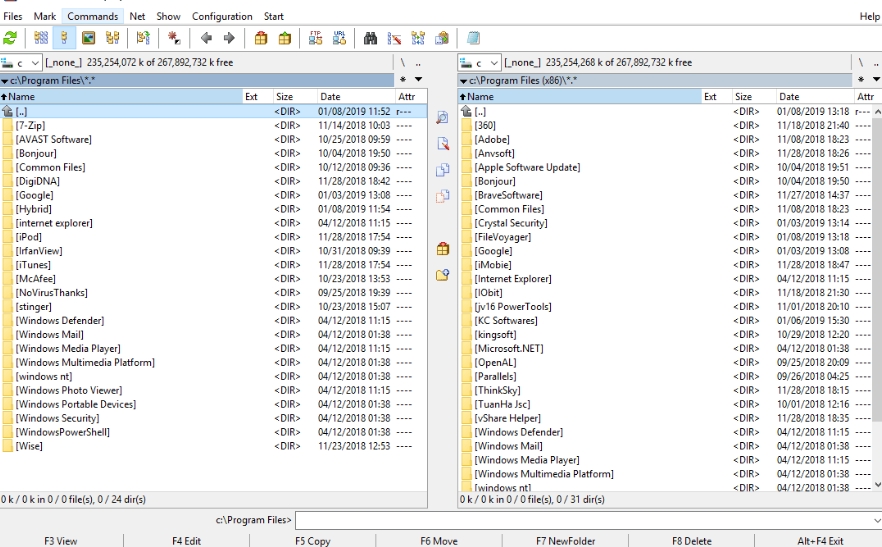The image size is (882, 547).
Task: Toggle the directory tree view icon
Action: coord(112,38)
